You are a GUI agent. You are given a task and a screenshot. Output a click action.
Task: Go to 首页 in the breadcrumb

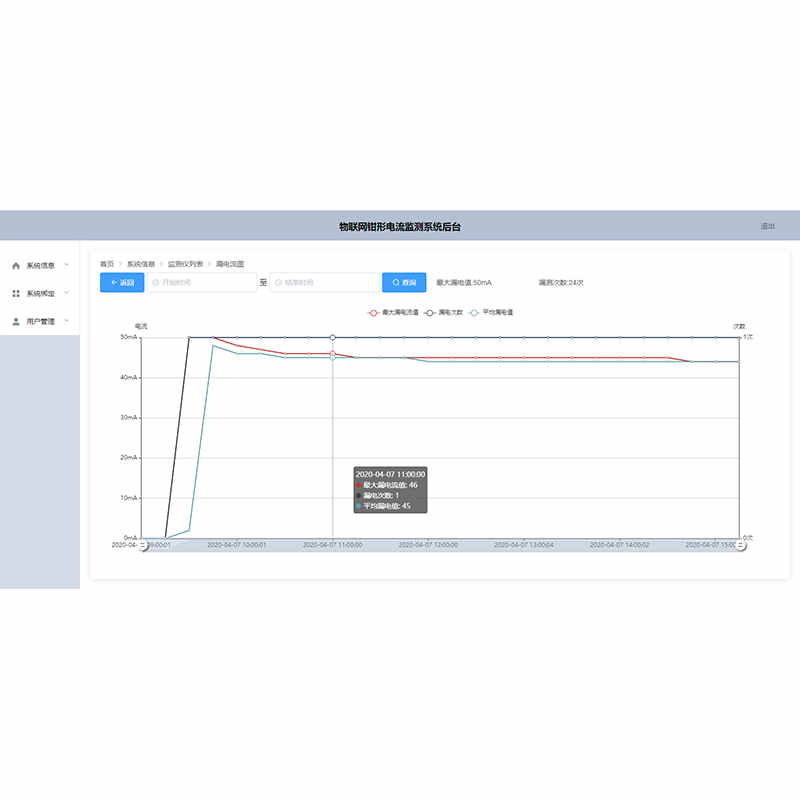click(x=107, y=264)
